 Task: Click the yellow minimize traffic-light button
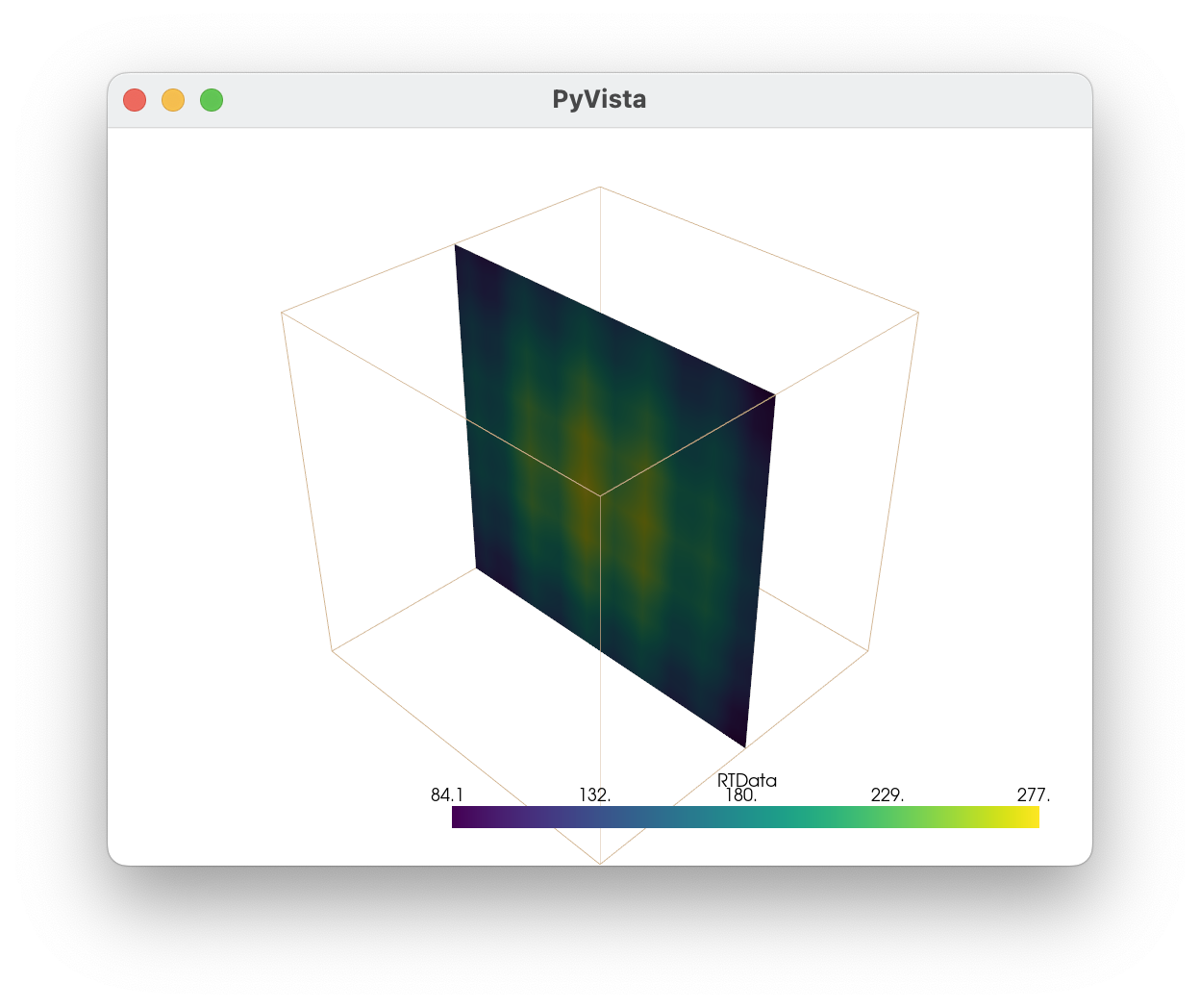click(173, 99)
